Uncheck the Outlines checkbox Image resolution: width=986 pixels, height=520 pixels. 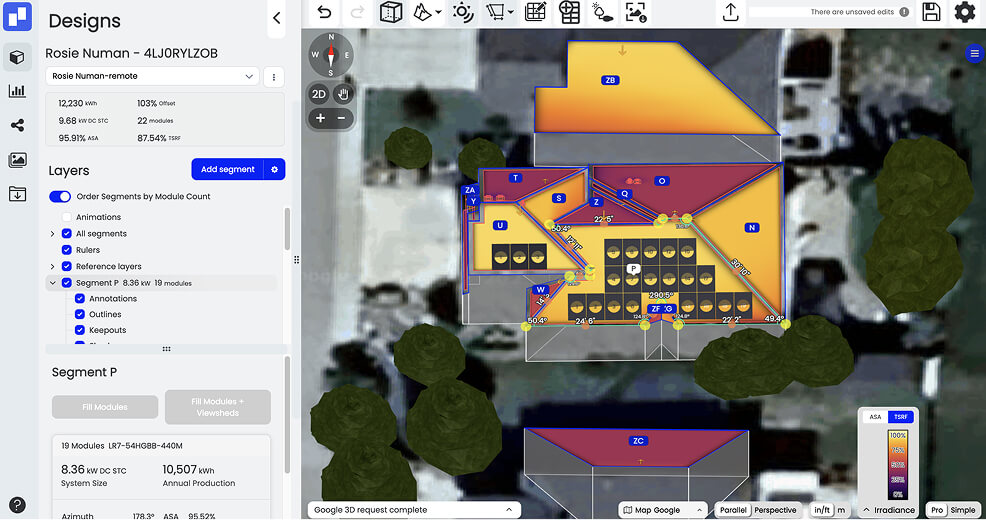pyautogui.click(x=80, y=314)
